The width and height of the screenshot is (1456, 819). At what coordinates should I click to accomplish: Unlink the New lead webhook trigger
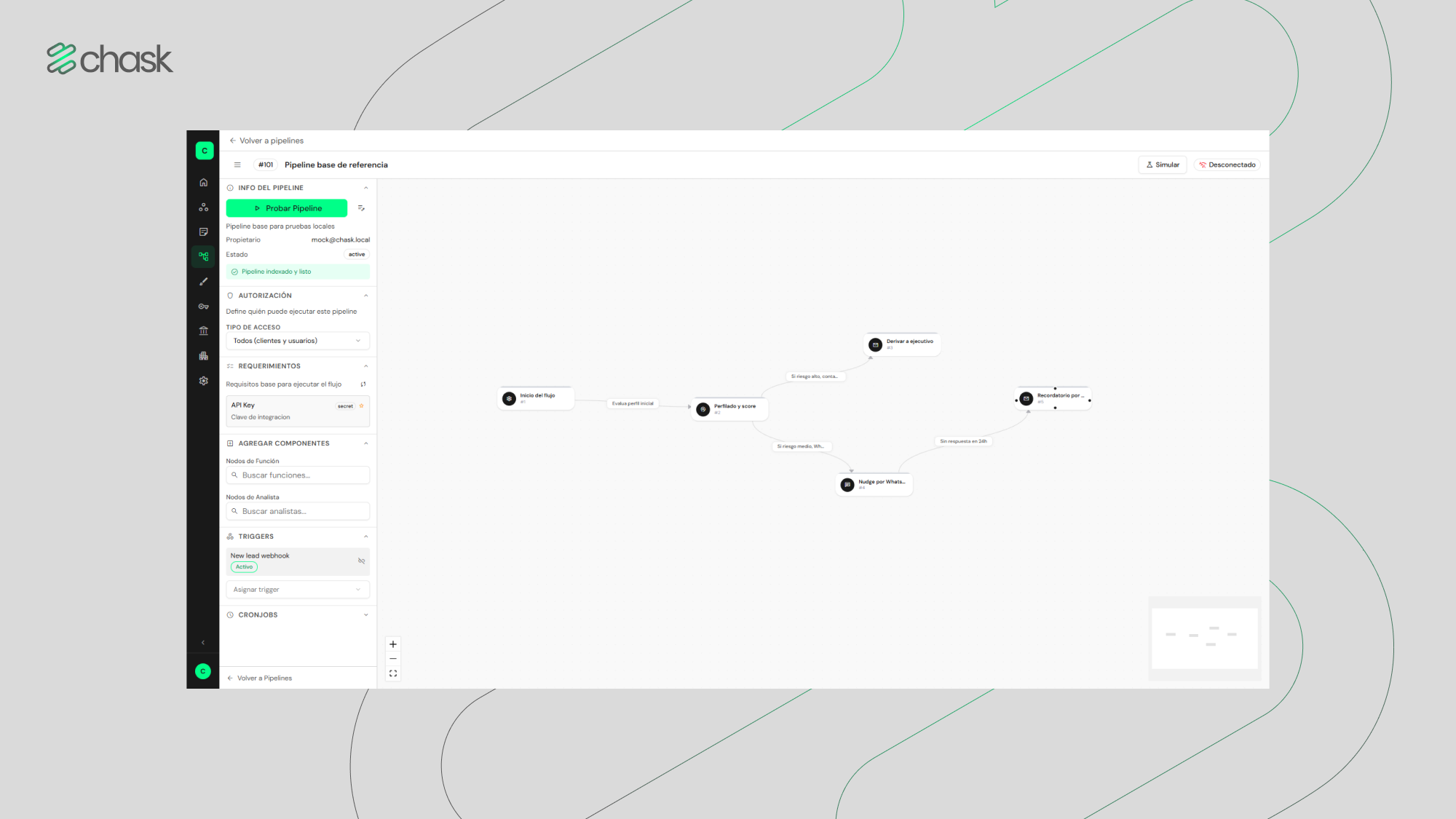(361, 561)
